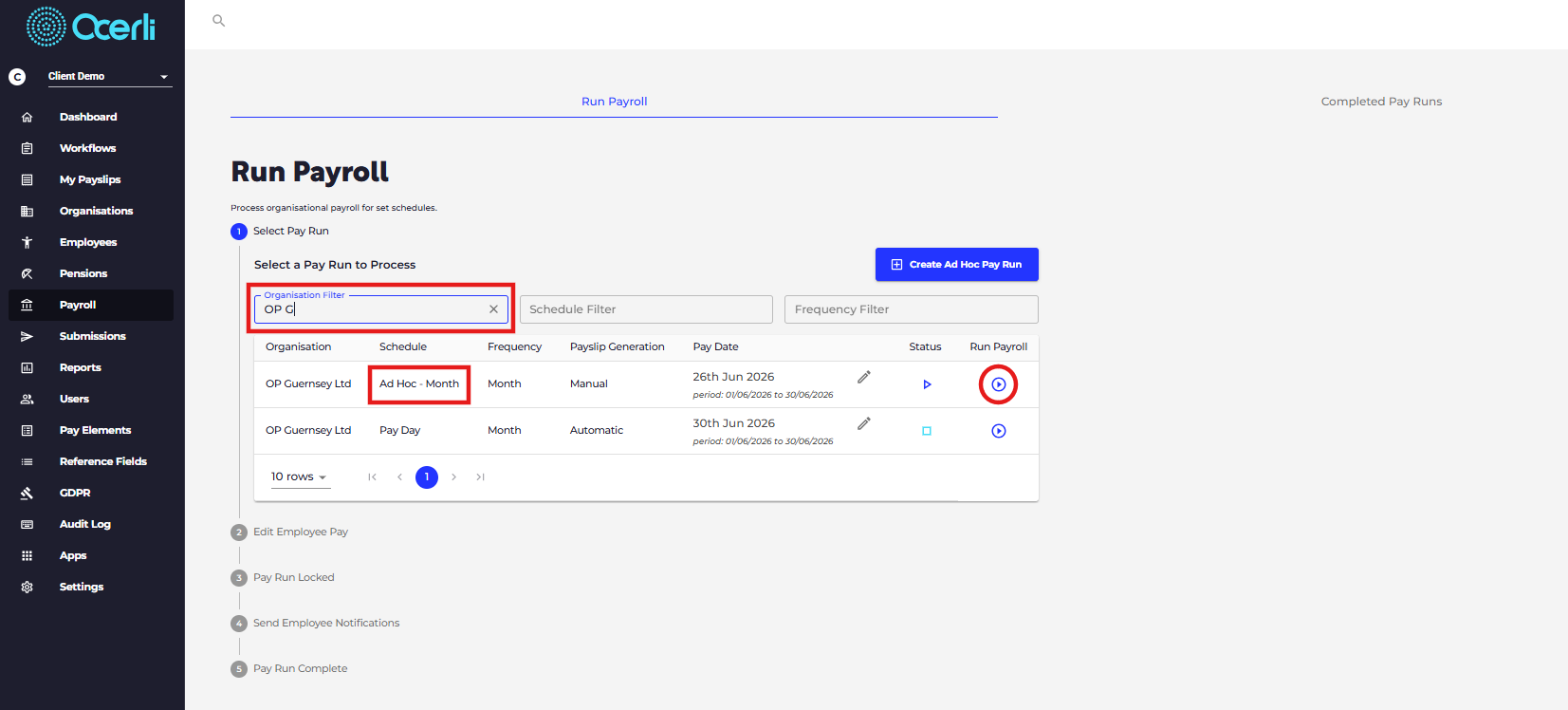Open Reports in the sidebar
This screenshot has width=1568, height=710.
click(80, 367)
